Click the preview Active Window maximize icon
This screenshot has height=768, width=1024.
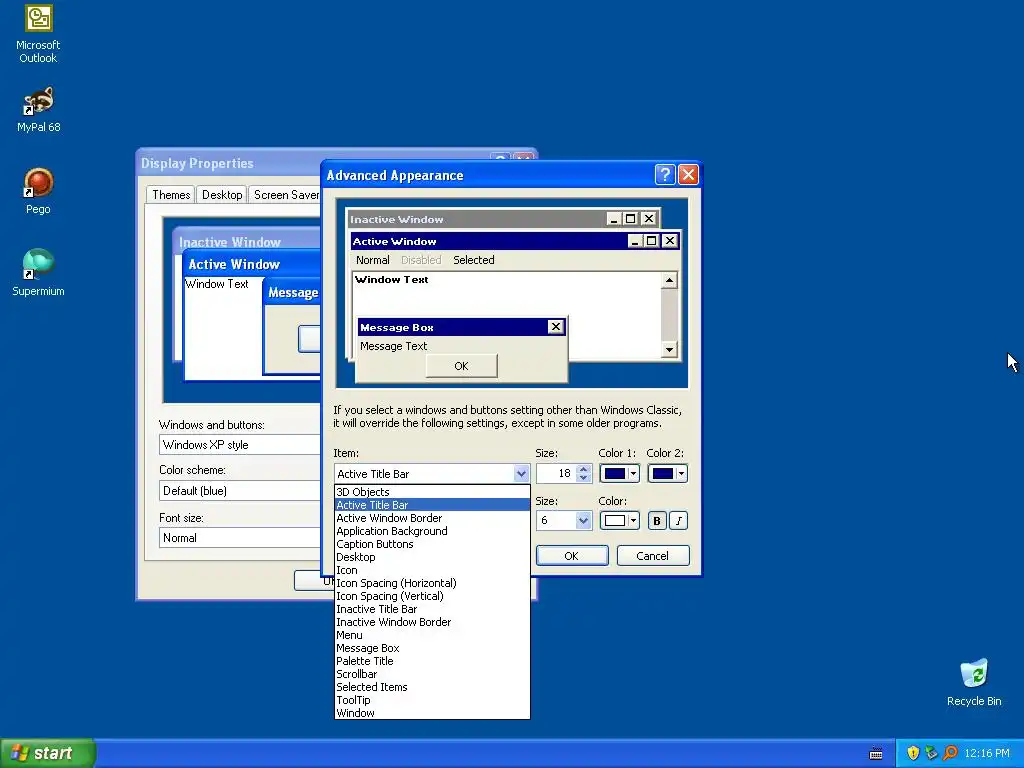point(652,241)
